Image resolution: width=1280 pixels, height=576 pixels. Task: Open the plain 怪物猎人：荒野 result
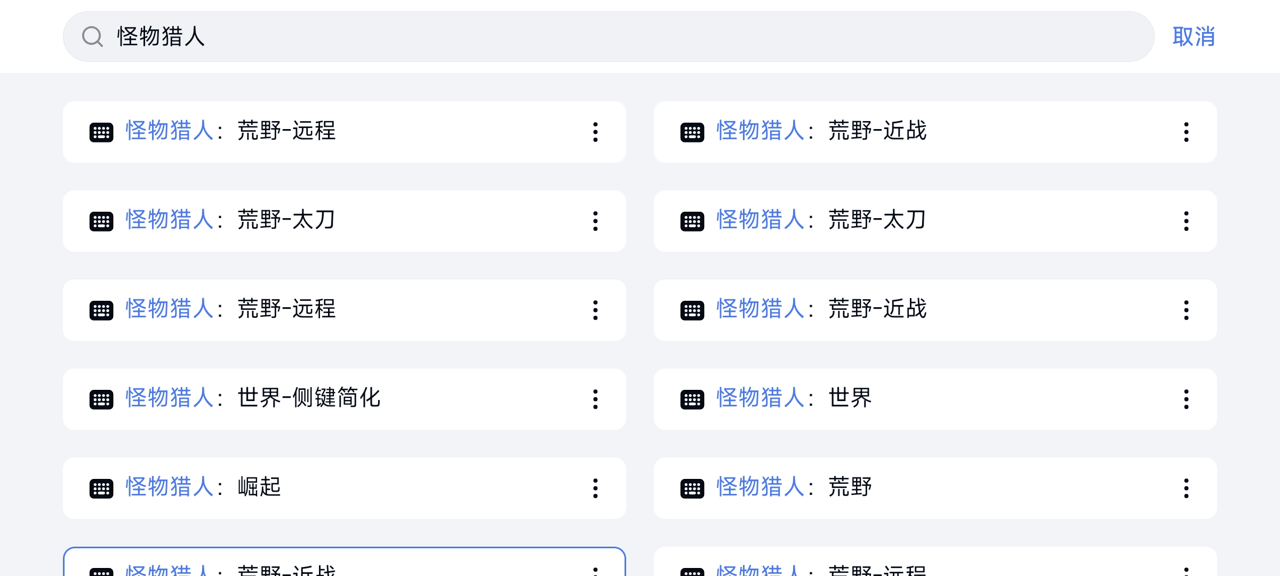[x=935, y=488]
